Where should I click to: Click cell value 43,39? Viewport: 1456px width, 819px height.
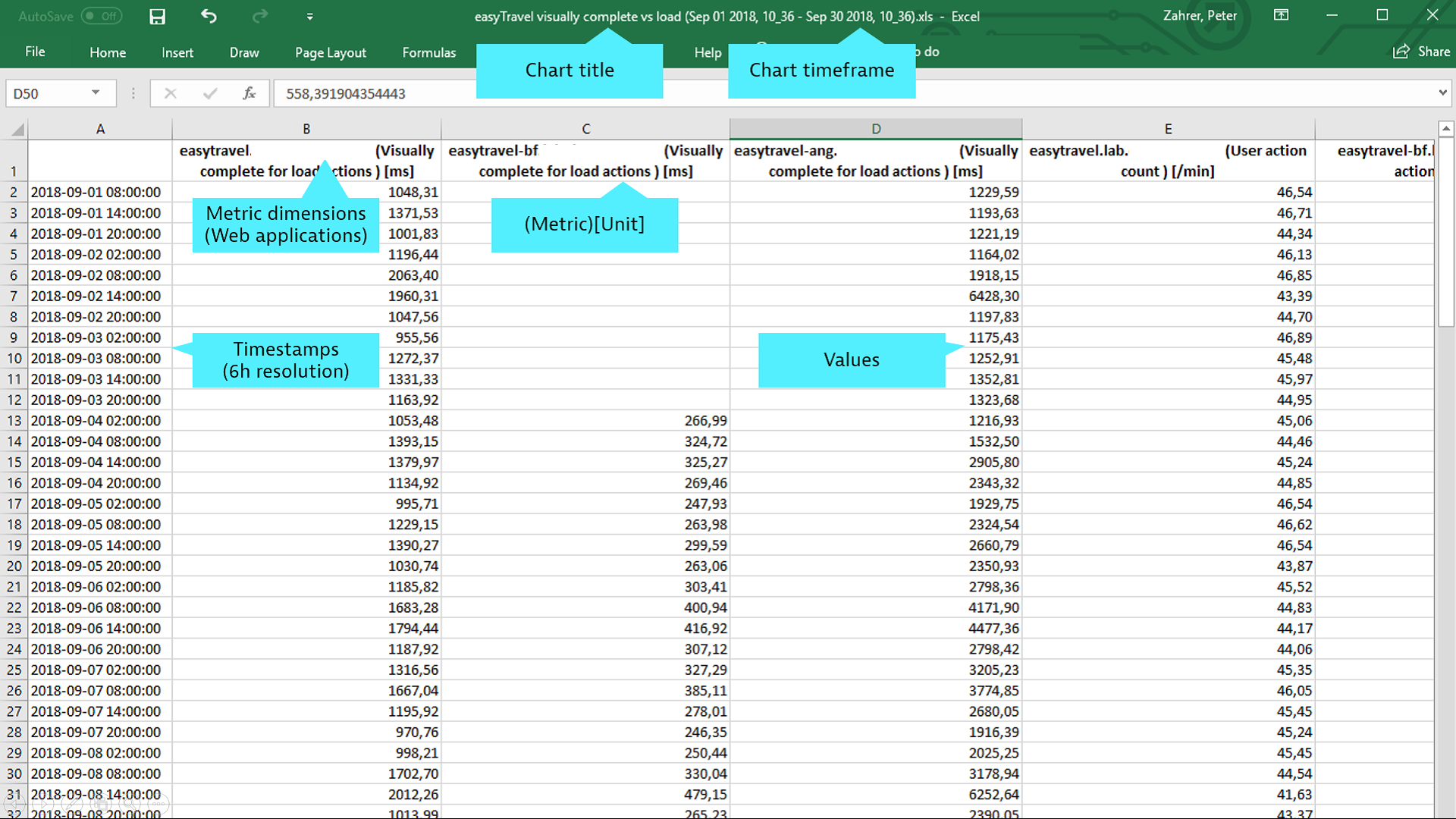(x=1168, y=297)
